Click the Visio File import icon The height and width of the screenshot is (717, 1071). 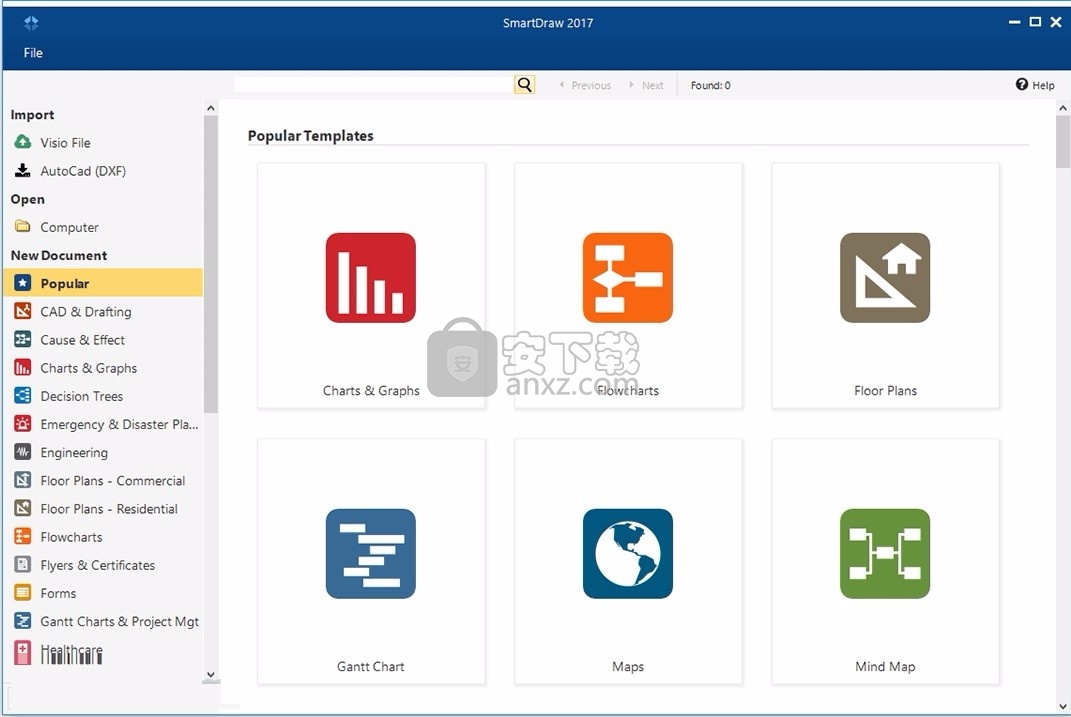(x=23, y=142)
